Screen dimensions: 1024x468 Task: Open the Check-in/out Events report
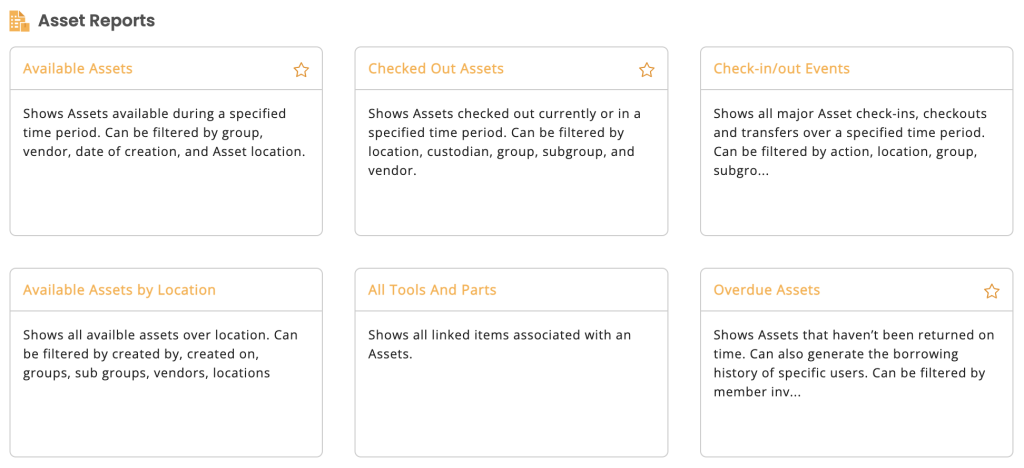tap(782, 69)
